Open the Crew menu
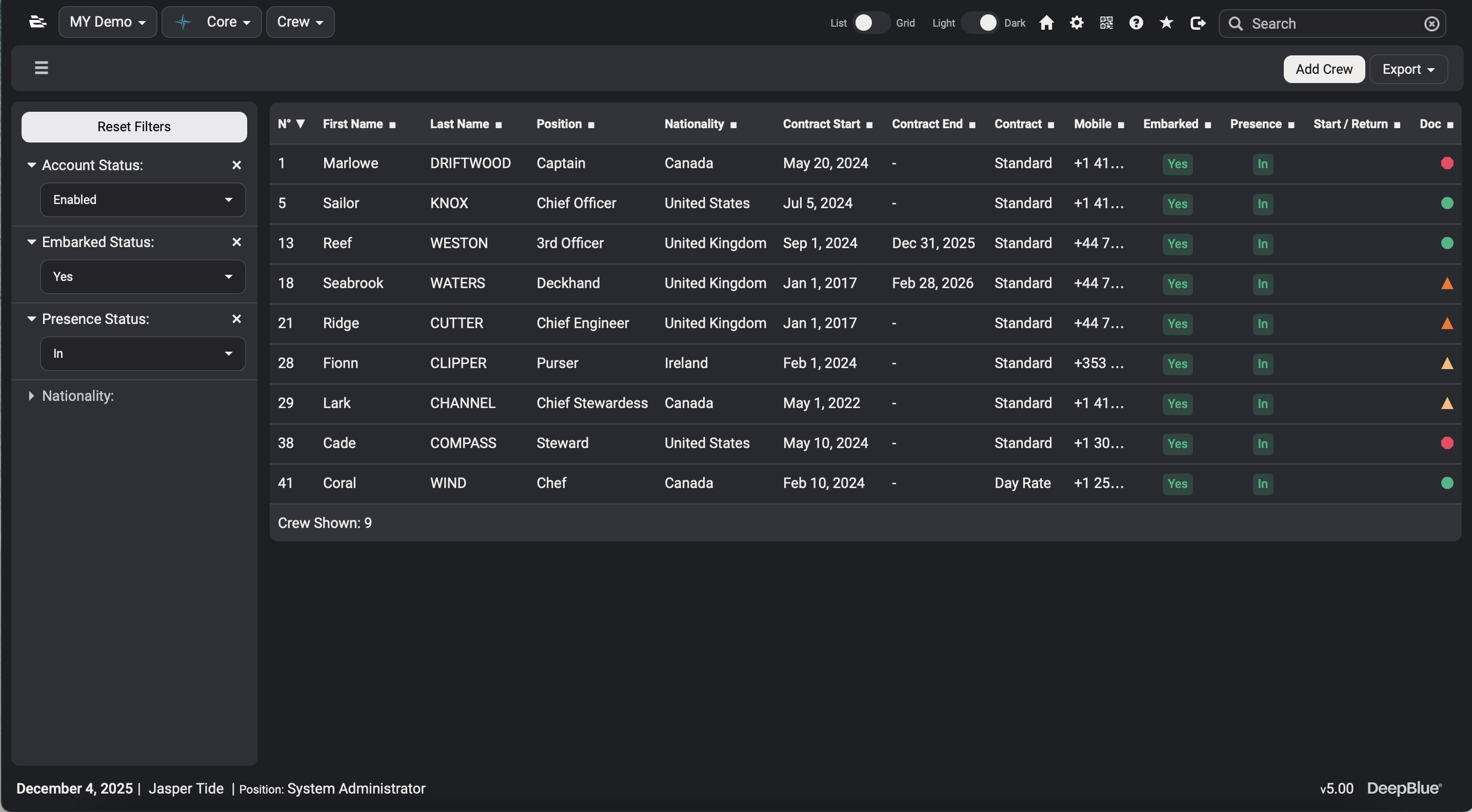 point(300,22)
